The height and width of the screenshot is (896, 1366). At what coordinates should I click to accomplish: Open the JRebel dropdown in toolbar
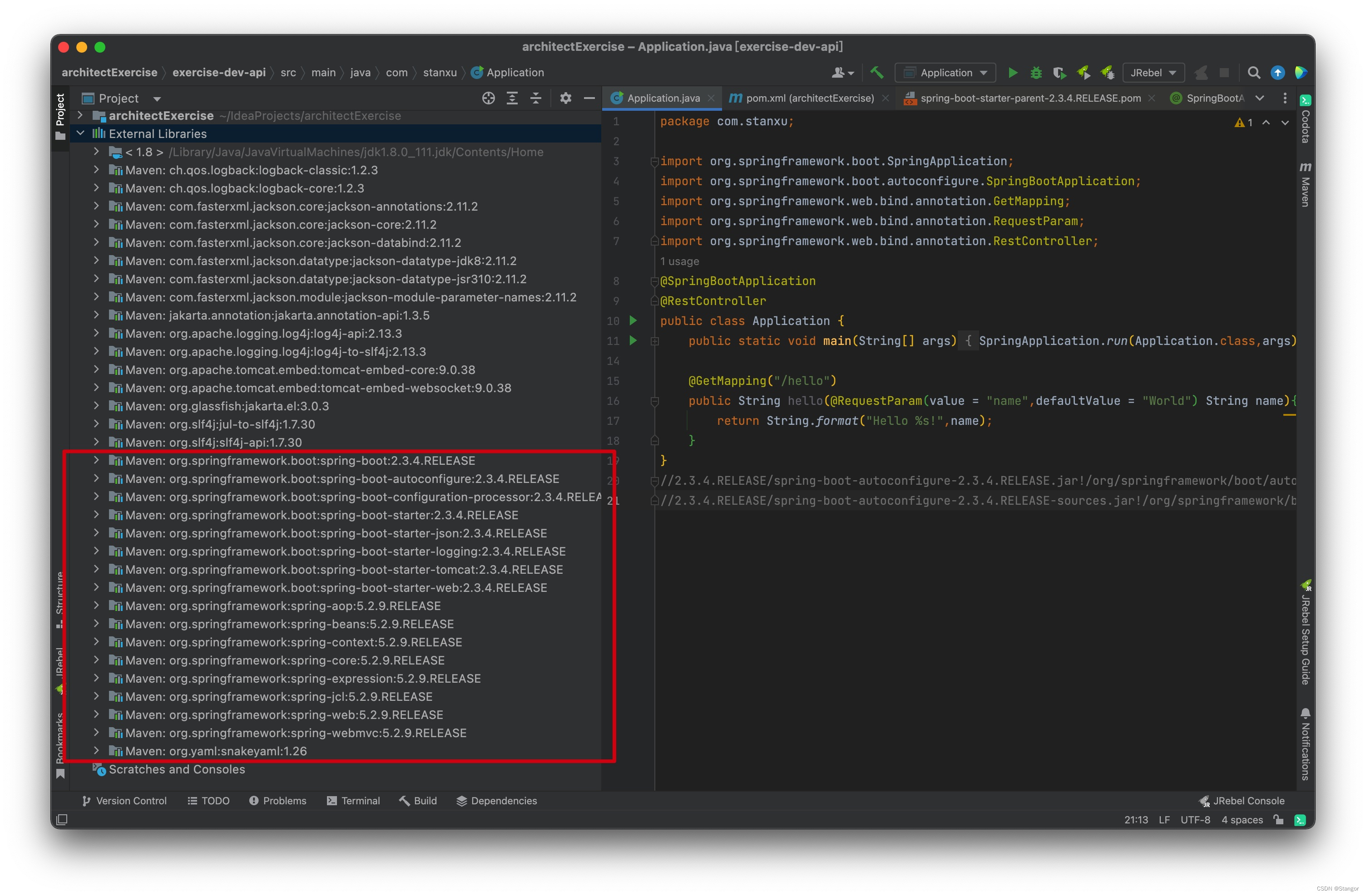coord(1153,73)
